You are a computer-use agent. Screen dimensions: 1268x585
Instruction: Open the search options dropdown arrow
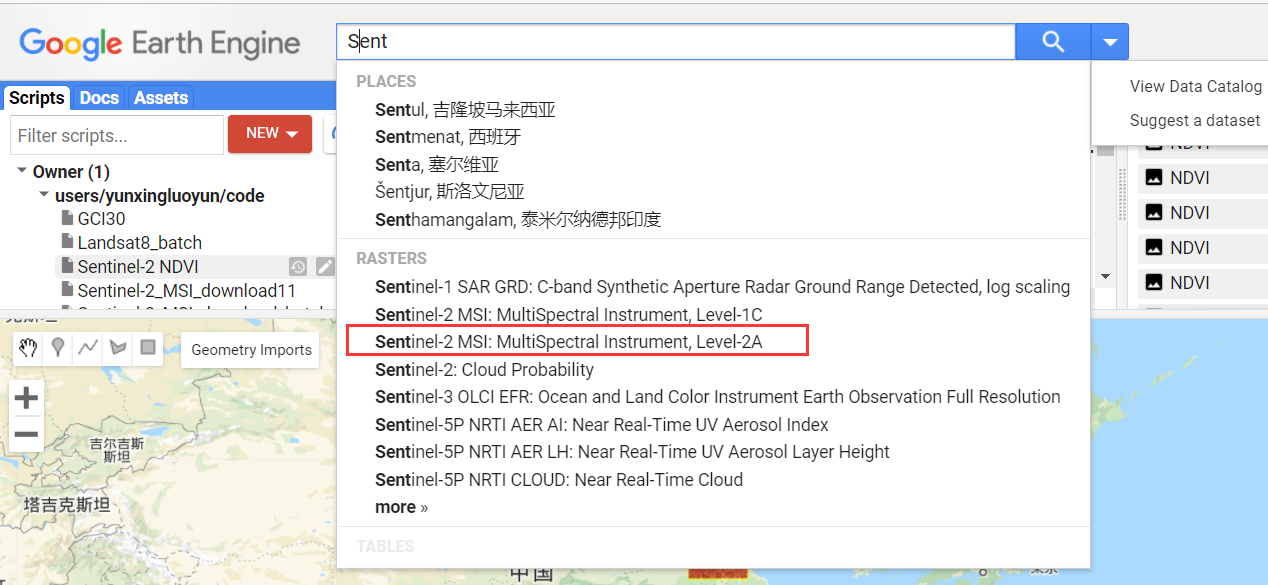pos(1110,42)
